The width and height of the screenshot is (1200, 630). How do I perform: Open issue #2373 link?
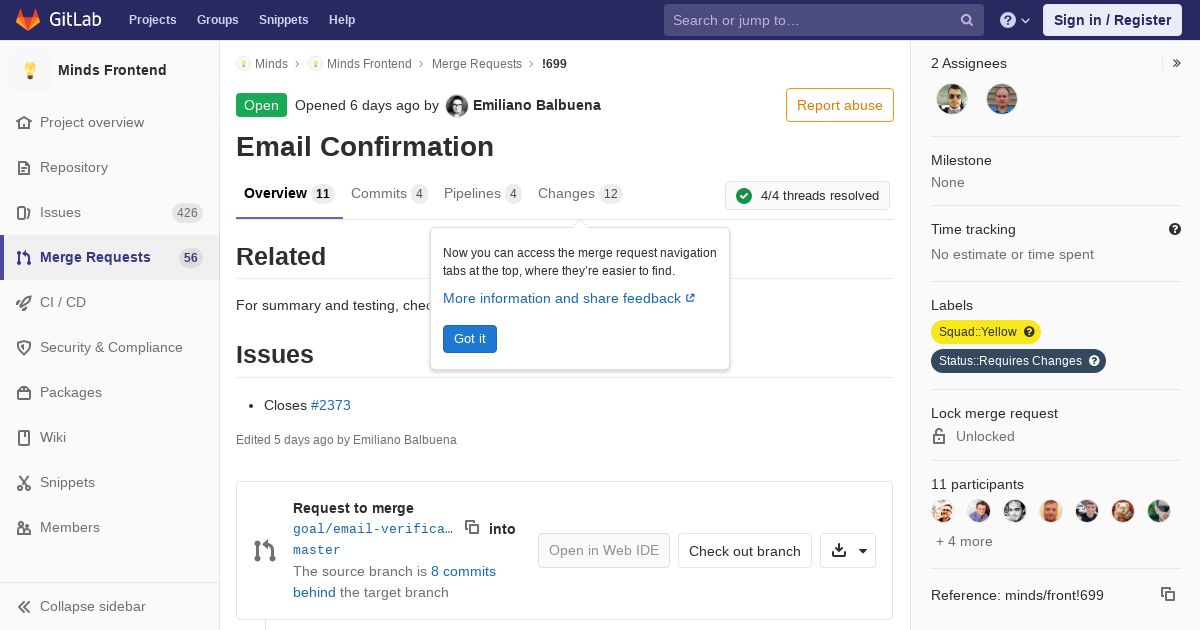330,405
